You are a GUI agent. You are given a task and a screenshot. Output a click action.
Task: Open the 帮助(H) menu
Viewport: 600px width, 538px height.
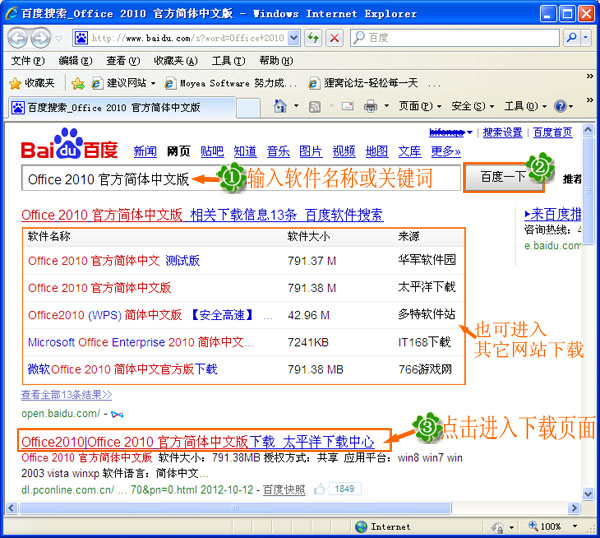[x=276, y=60]
